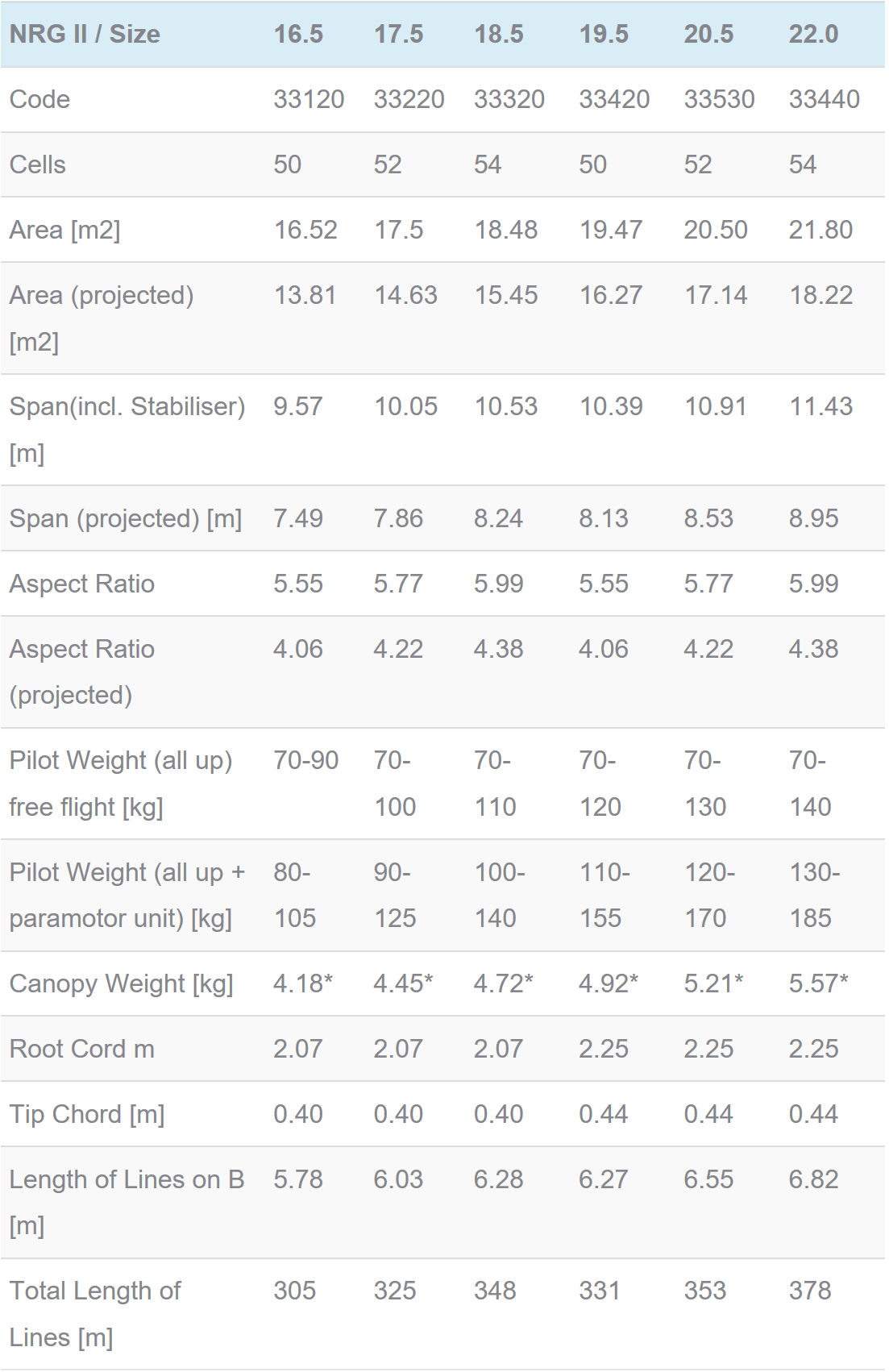Viewport: 889px width, 1372px height.
Task: Click the NRG II / Size header cell
Action: (85, 34)
